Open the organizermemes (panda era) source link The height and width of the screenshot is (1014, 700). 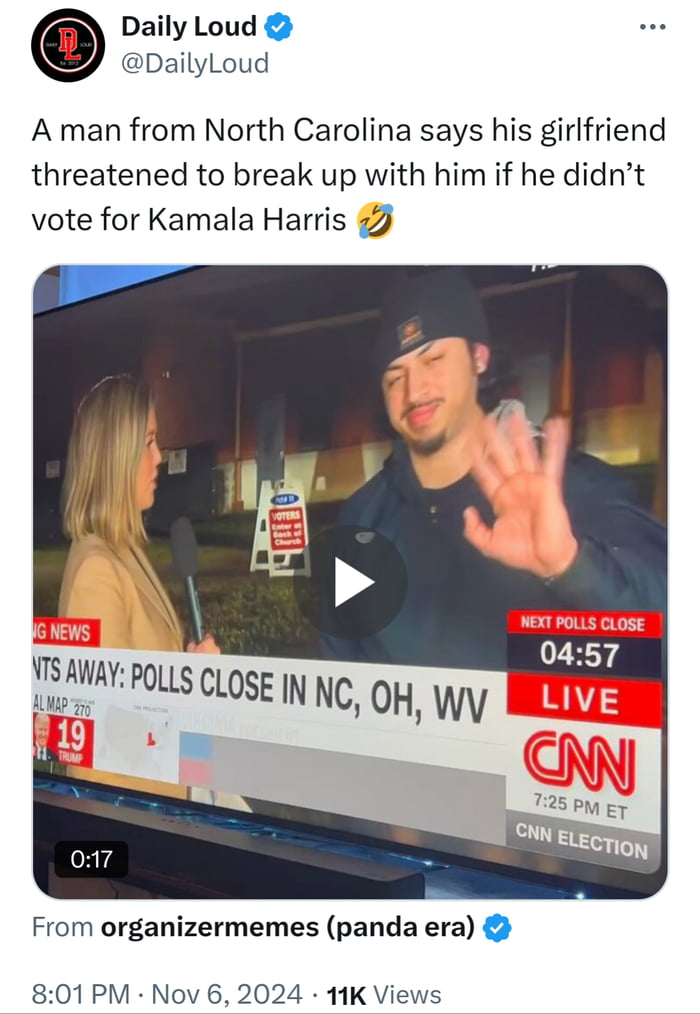pyautogui.click(x=287, y=927)
